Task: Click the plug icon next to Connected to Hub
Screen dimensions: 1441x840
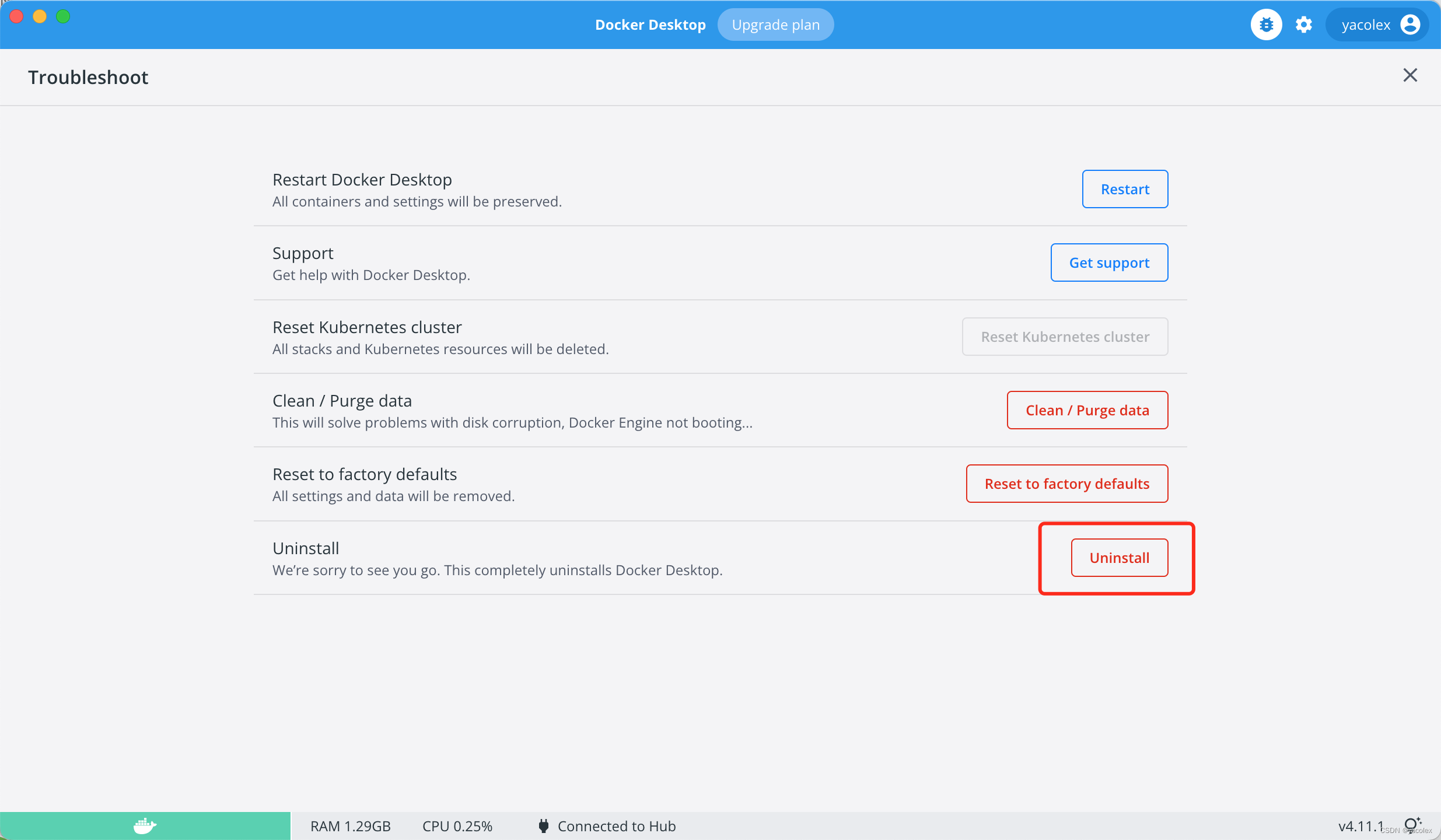Action: tap(543, 826)
